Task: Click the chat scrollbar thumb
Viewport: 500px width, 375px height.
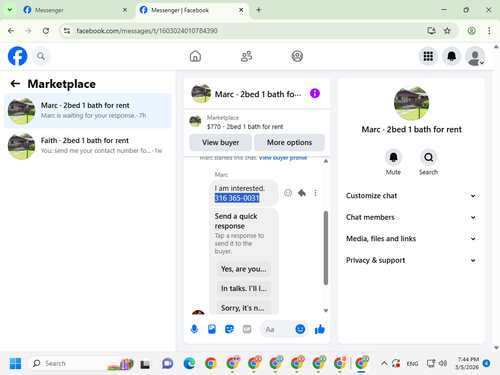Action: pos(326,248)
